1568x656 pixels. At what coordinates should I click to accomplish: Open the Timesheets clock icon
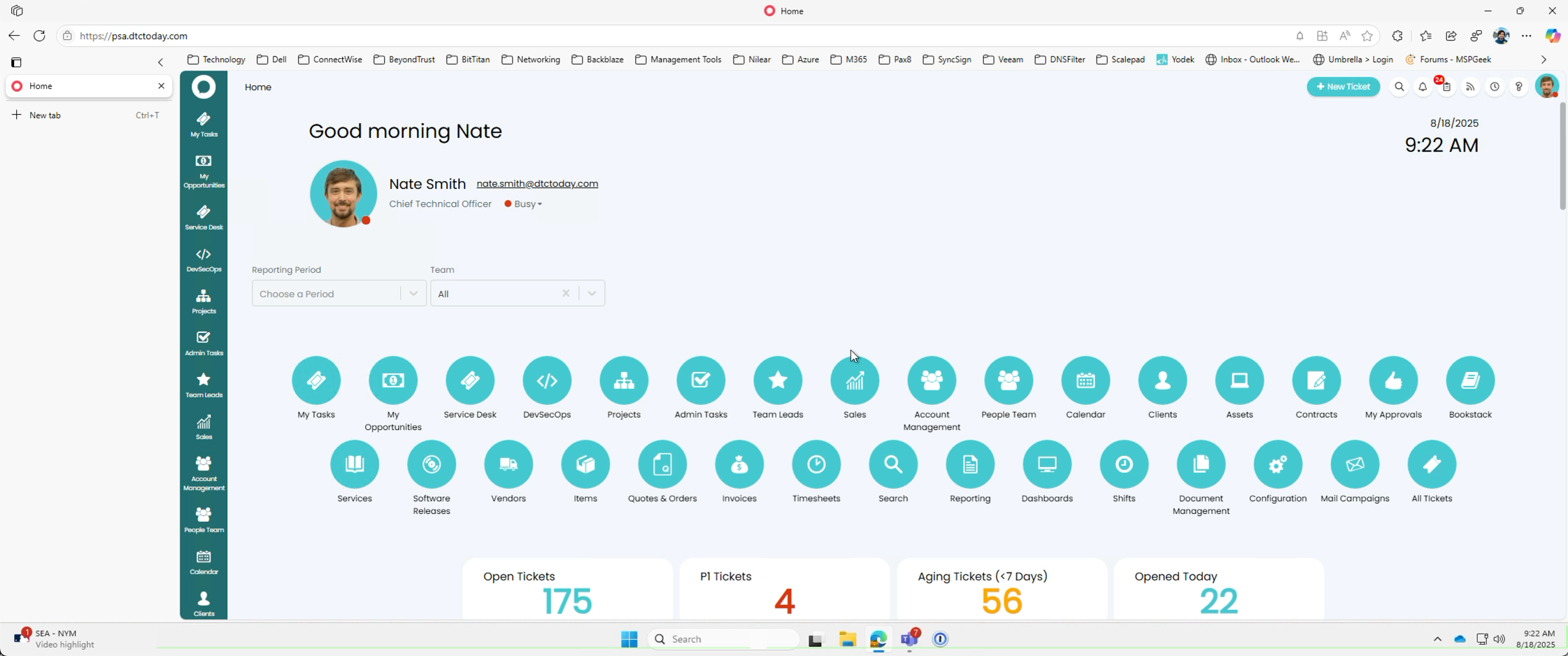coord(816,464)
